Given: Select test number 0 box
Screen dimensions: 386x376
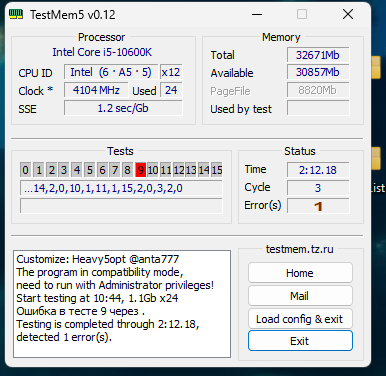Looking at the screenshot, I should pos(25,170).
